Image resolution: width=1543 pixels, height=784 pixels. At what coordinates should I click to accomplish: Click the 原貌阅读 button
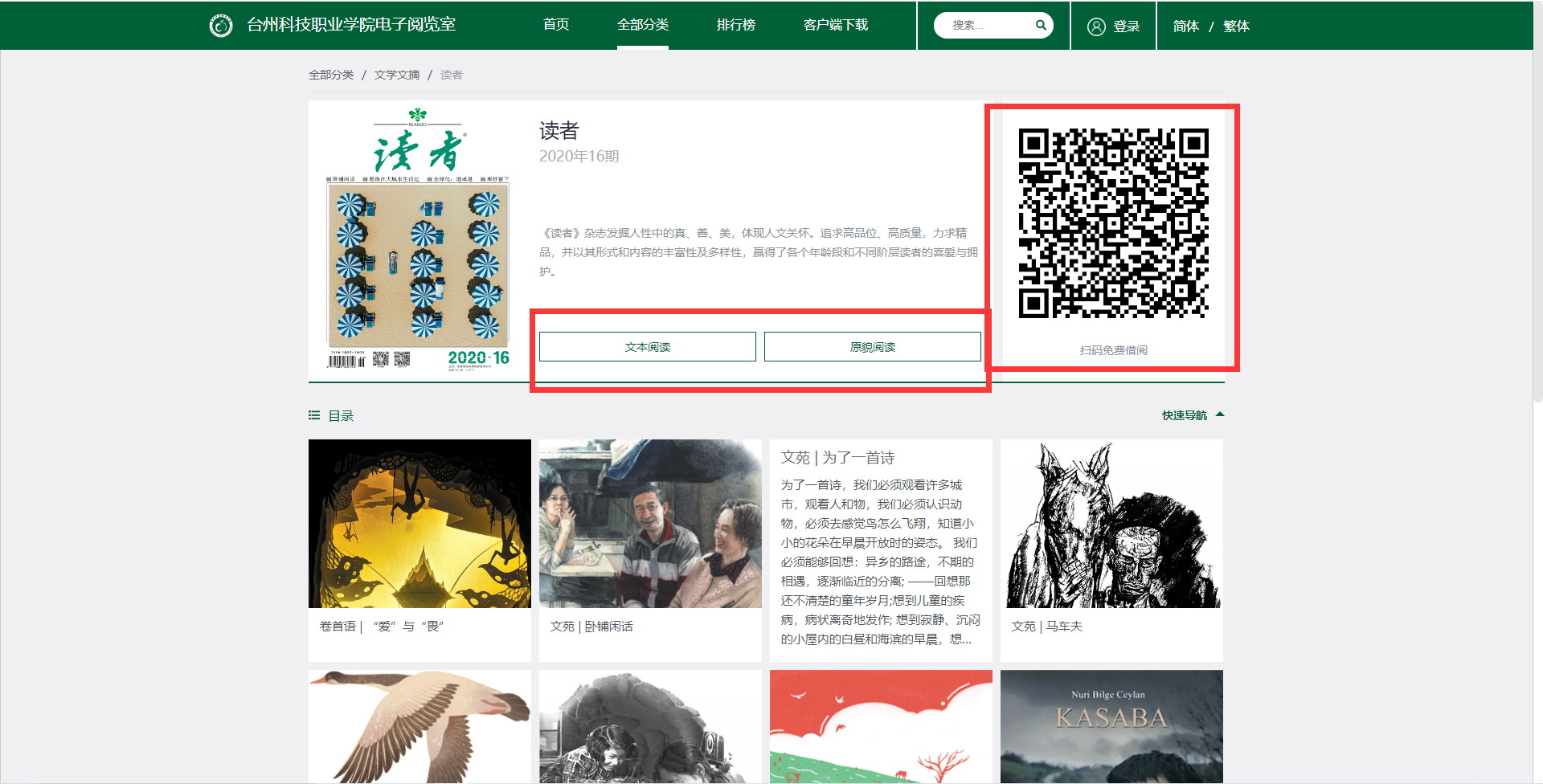coord(873,347)
